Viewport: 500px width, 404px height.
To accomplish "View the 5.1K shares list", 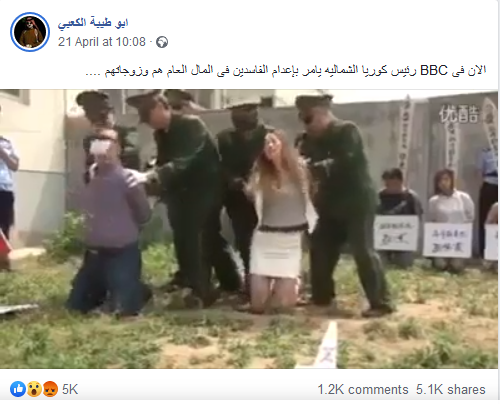I will (x=450, y=389).
